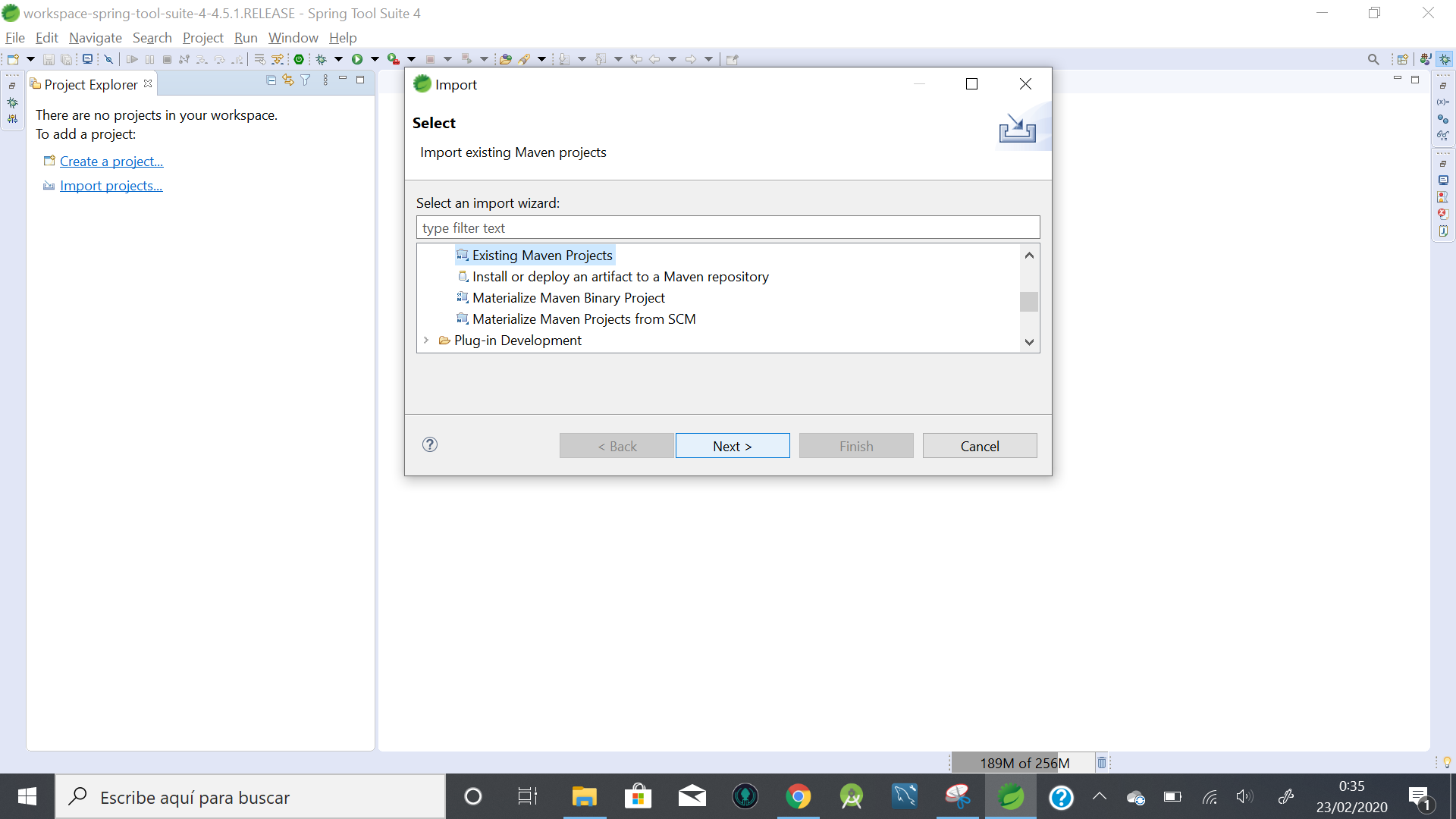Click the Debug bug toolbar icon
Screen dimensions: 1456x819
pos(322,59)
